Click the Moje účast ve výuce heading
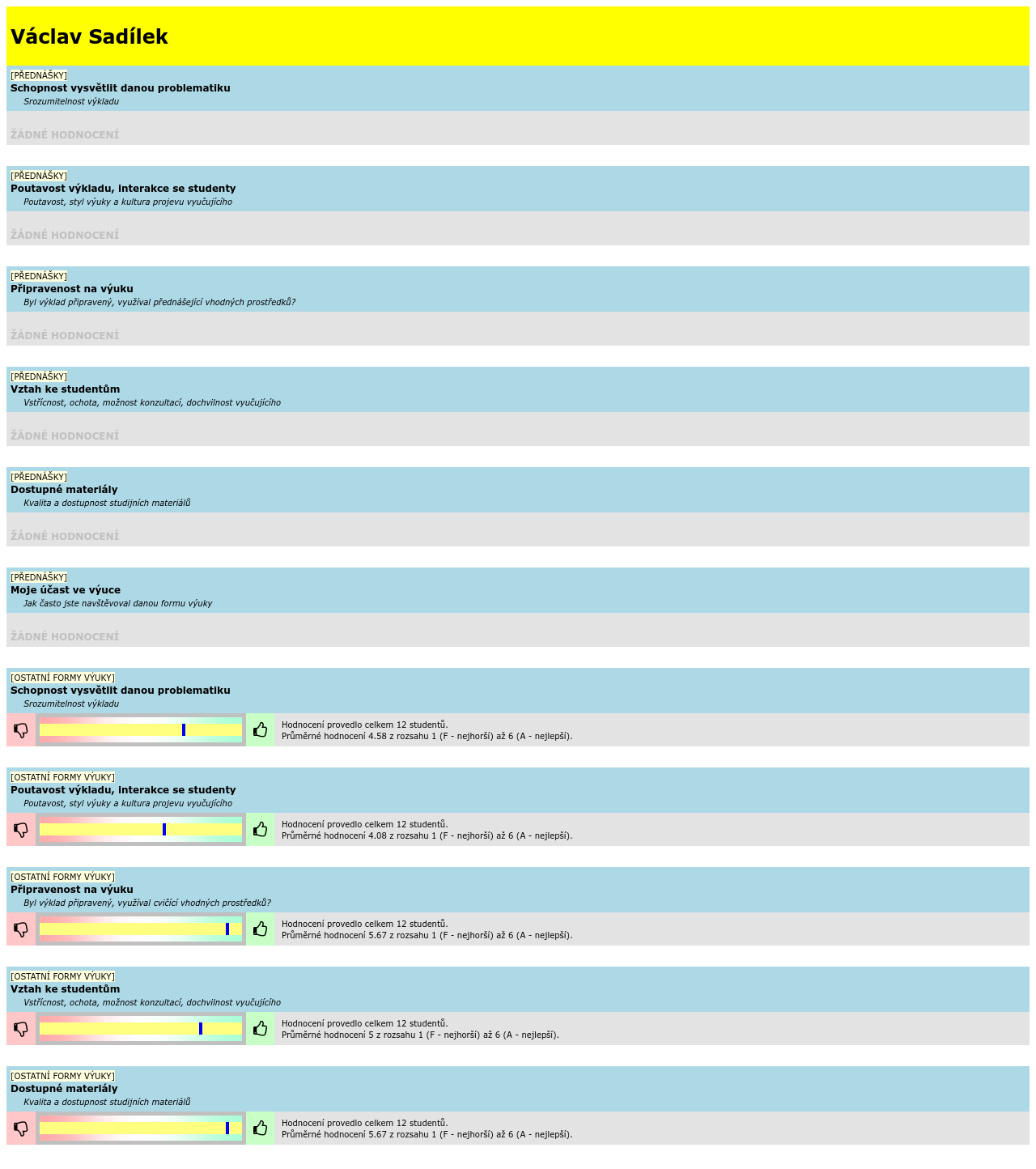The width and height of the screenshot is (1036, 1169). 66,590
